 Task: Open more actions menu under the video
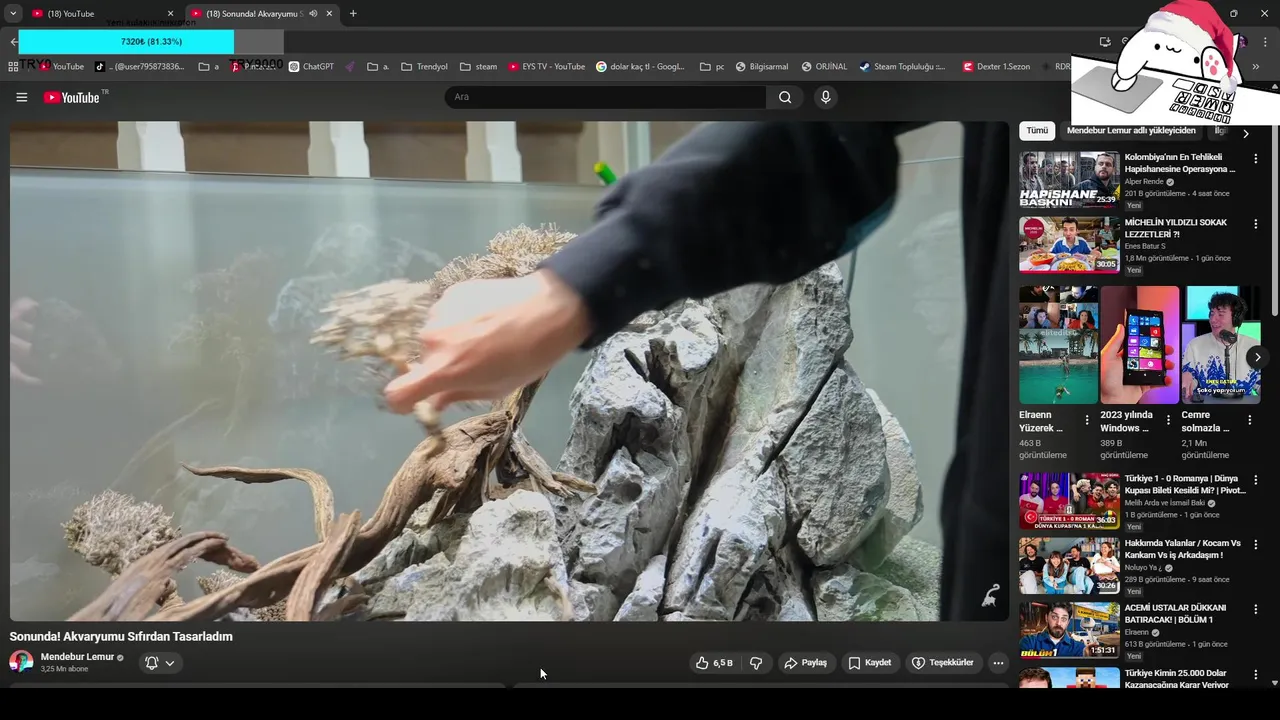pyautogui.click(x=998, y=663)
